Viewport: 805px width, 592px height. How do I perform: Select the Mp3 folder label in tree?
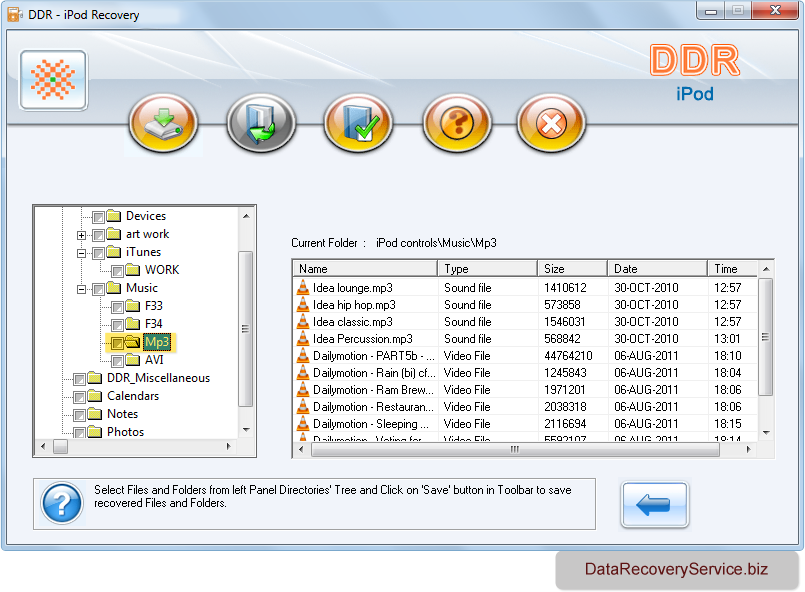coord(157,342)
